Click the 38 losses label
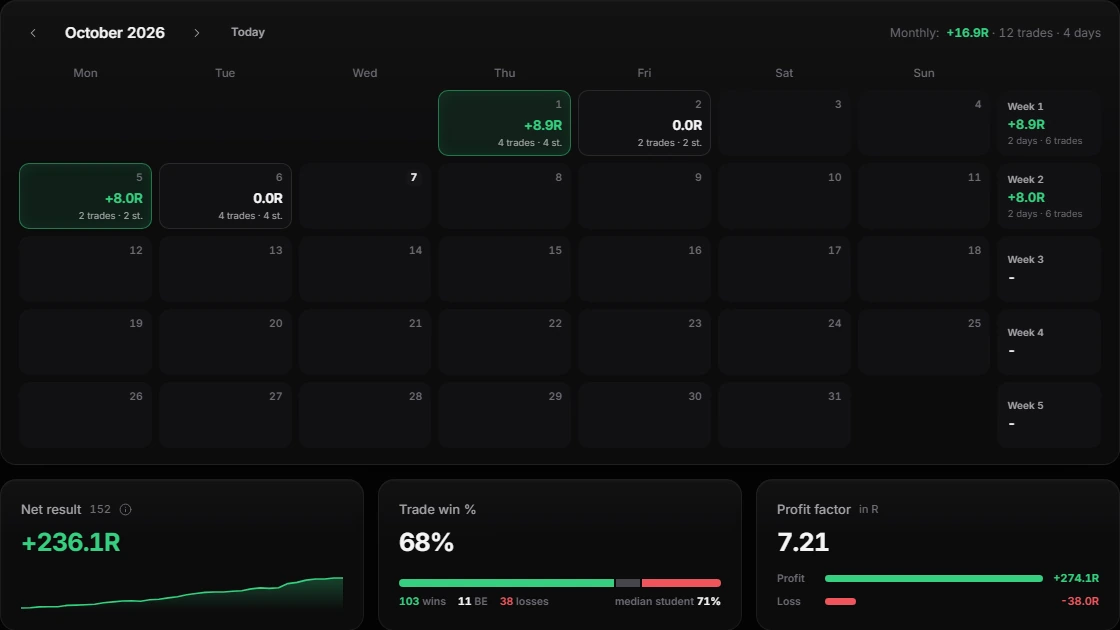This screenshot has width=1120, height=630. (524, 601)
